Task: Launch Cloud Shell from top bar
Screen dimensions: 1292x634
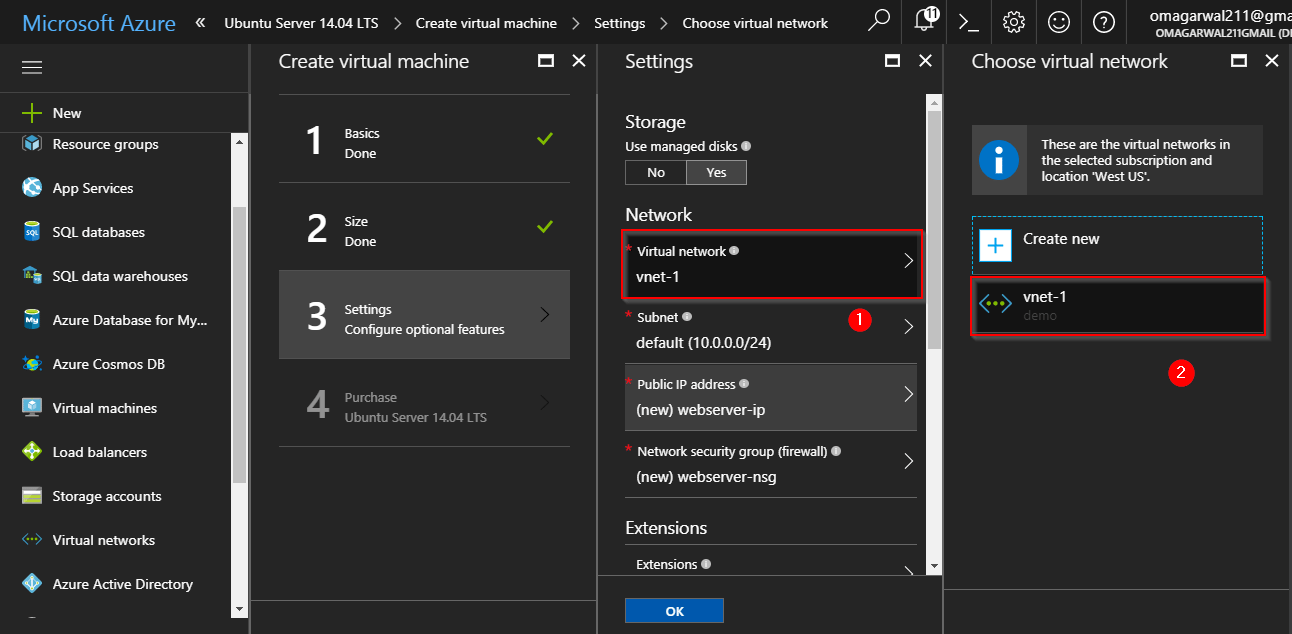Action: coord(968,22)
